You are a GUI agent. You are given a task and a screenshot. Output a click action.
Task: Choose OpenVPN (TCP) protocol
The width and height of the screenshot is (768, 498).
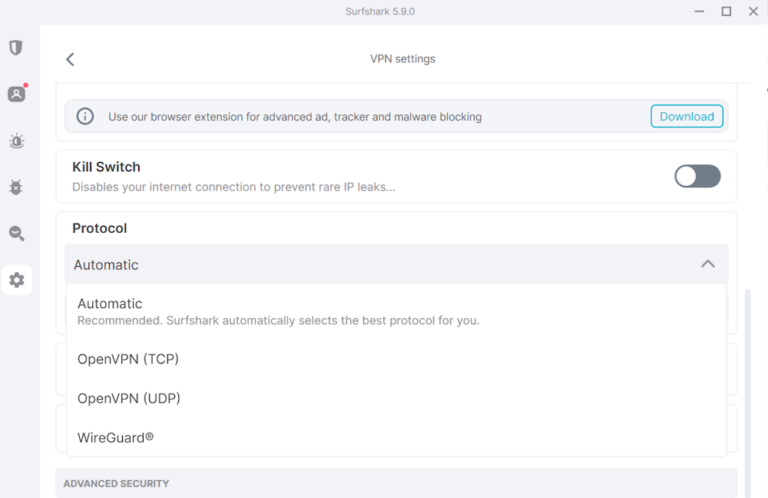click(x=396, y=359)
